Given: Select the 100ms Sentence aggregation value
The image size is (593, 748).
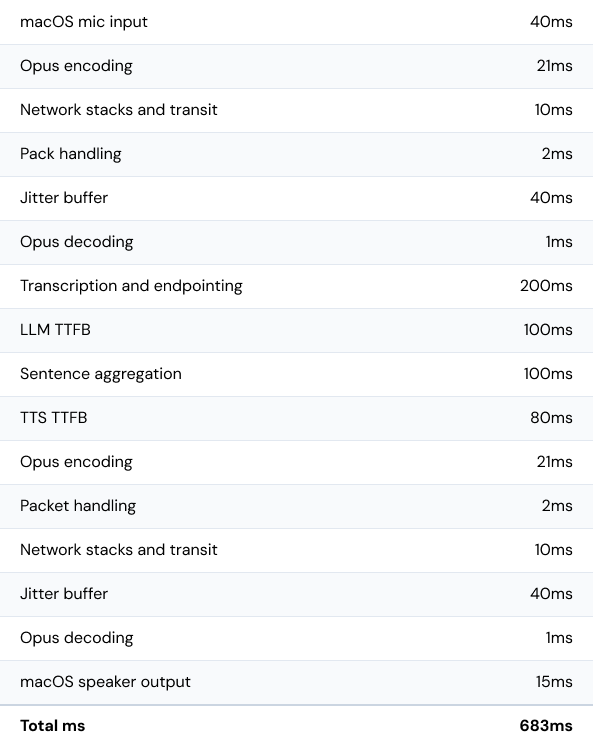Looking at the screenshot, I should click(548, 374).
